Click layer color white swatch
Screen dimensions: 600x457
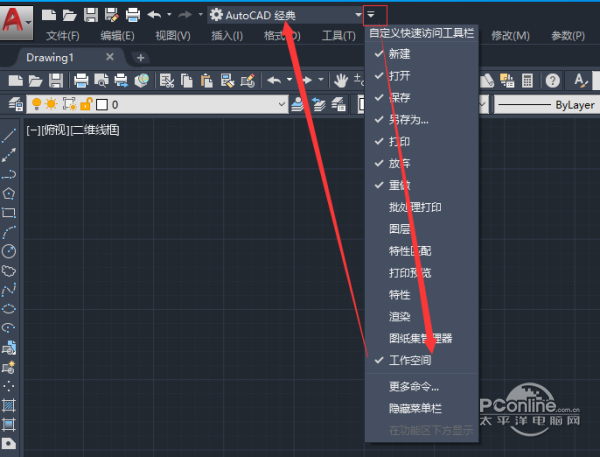(x=102, y=104)
